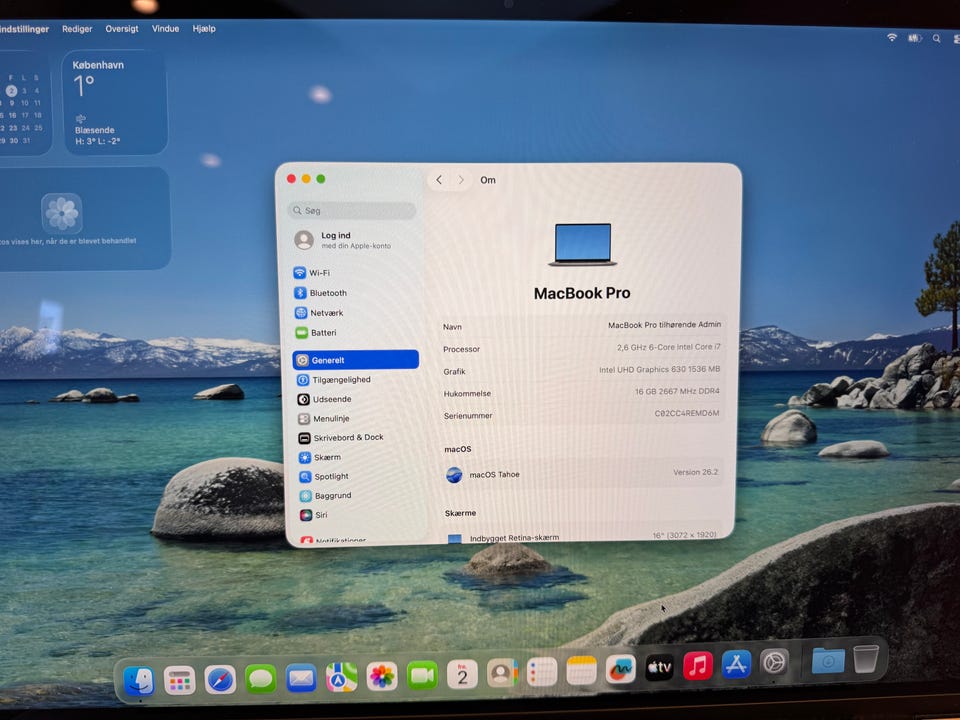Click the Indbygget Retina-skærm display row
Screen dimensions: 960x720
point(580,536)
